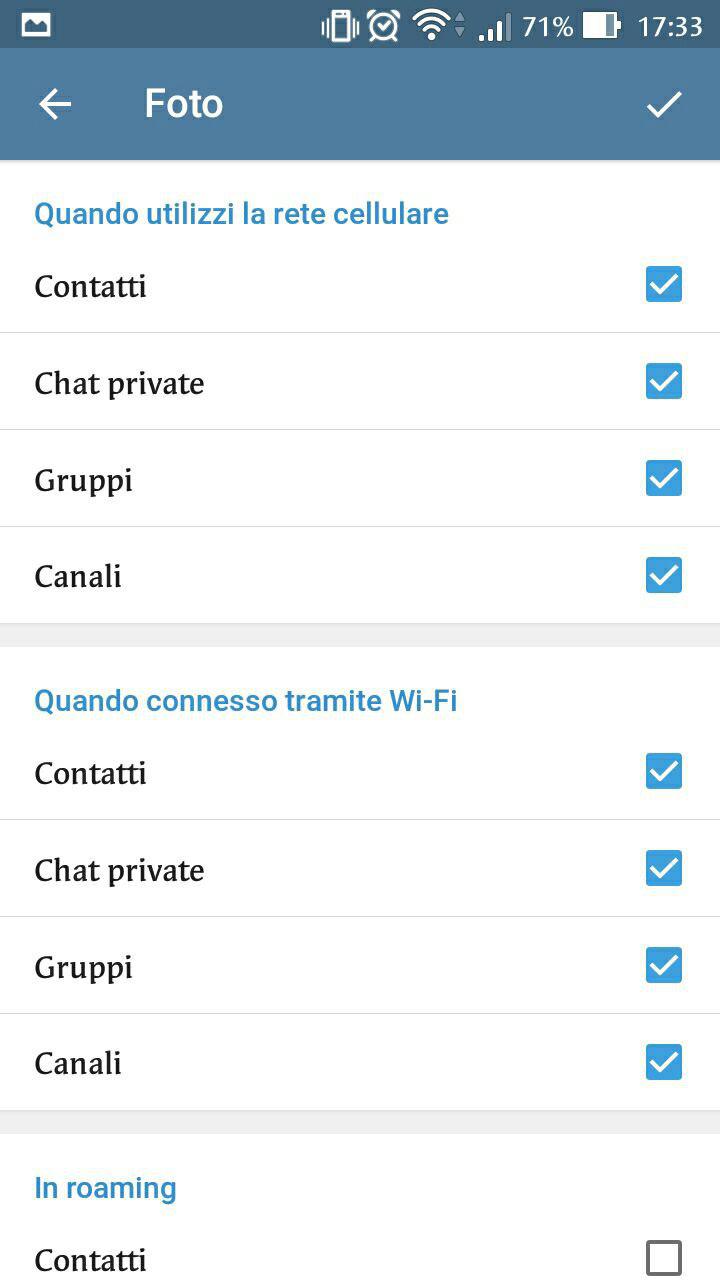The width and height of the screenshot is (720, 1280).
Task: Tap the alarm clock status icon
Action: (x=383, y=25)
